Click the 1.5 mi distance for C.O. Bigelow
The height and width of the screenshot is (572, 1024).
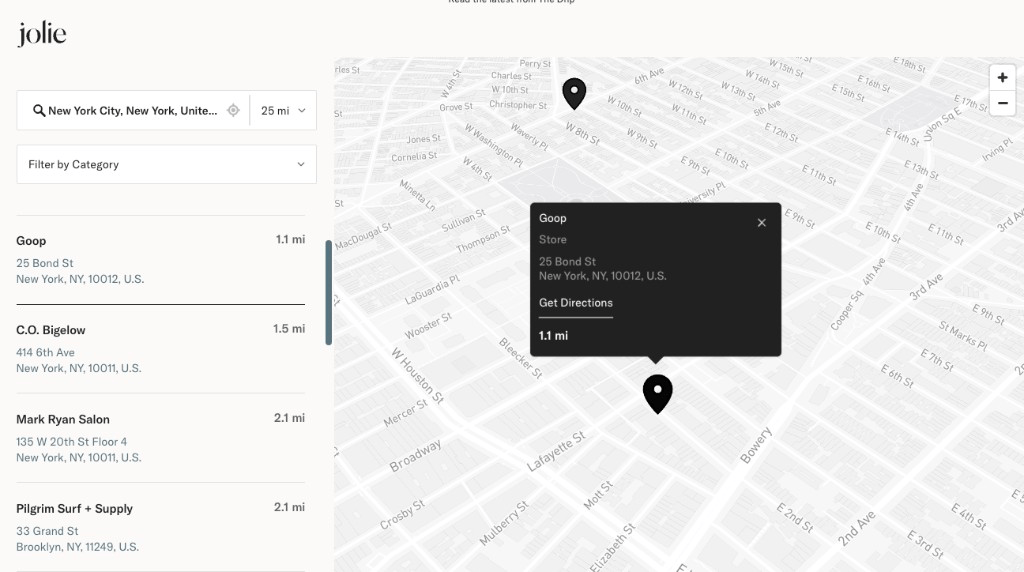(289, 328)
